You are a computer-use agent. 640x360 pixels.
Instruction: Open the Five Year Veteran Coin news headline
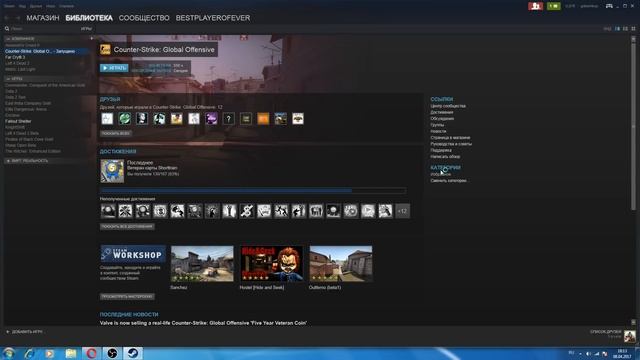(x=203, y=323)
